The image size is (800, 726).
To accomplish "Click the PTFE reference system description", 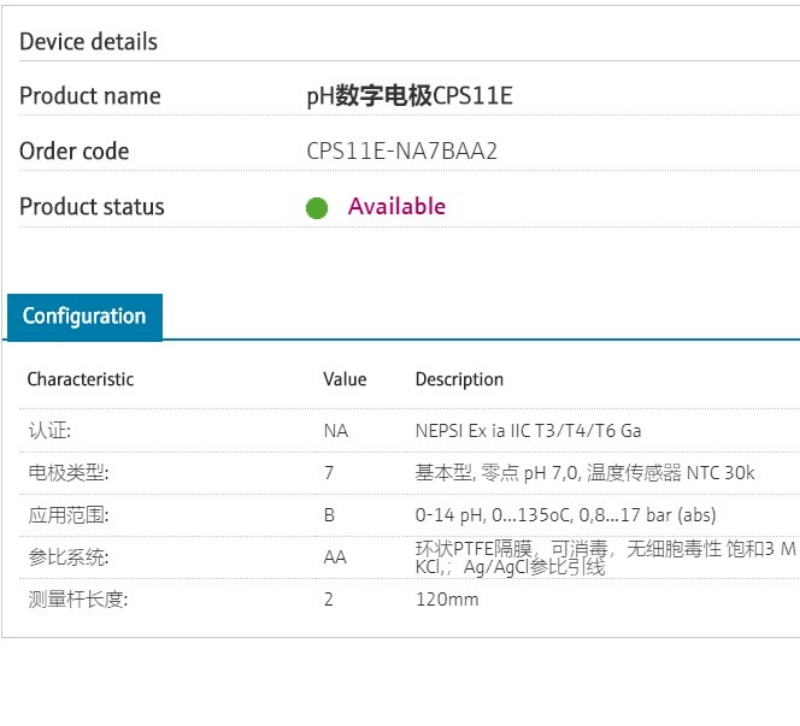I will pos(605,558).
